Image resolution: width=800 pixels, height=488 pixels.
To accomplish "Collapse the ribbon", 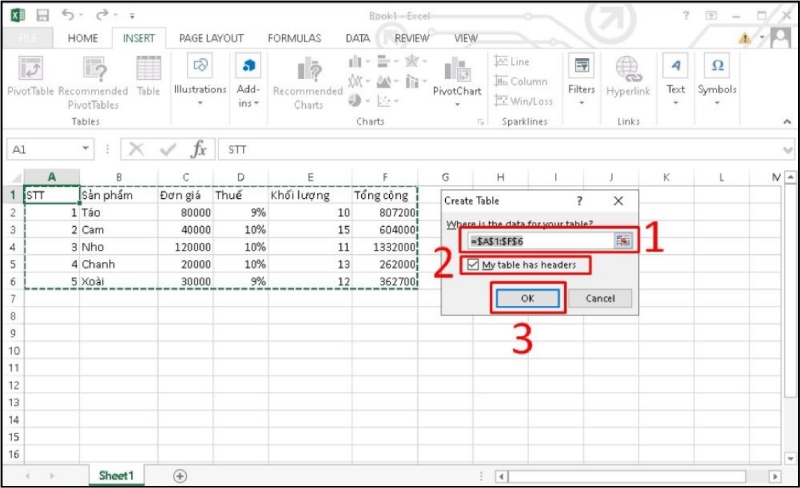I will point(787,121).
